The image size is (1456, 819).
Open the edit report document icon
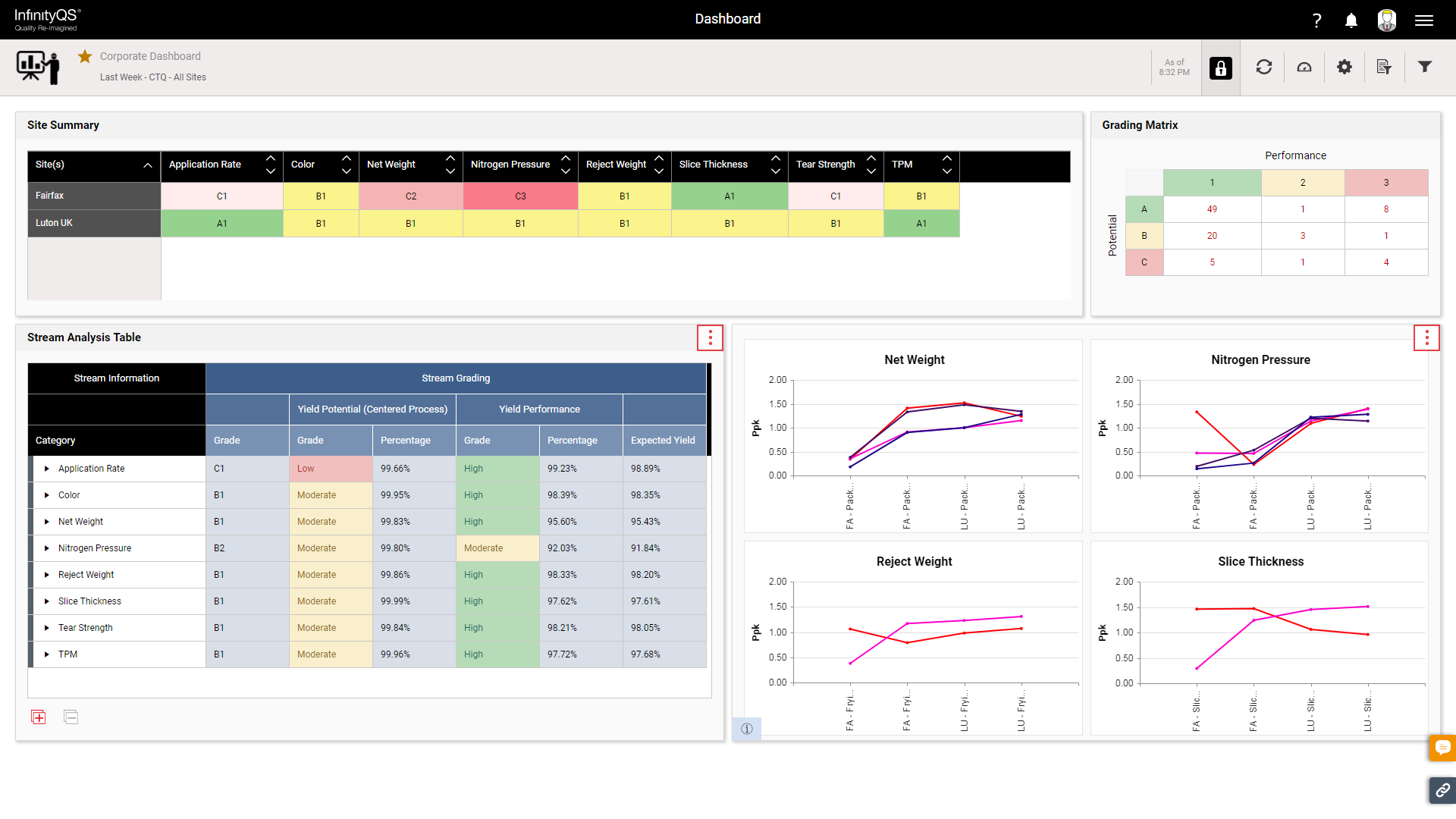pos(1384,67)
